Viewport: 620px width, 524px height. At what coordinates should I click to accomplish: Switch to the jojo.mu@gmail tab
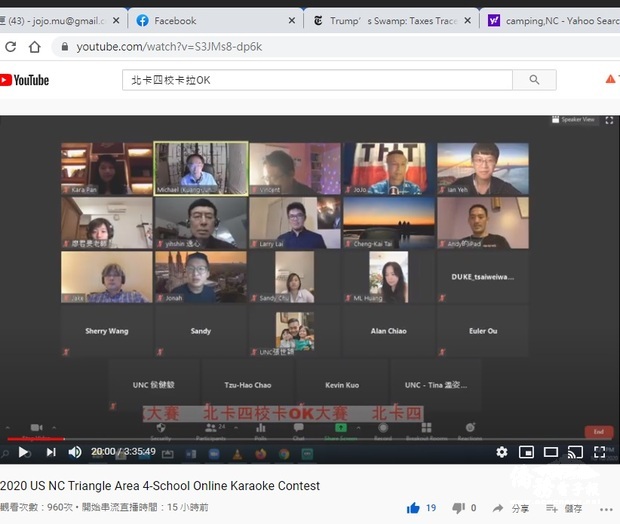coord(63,21)
